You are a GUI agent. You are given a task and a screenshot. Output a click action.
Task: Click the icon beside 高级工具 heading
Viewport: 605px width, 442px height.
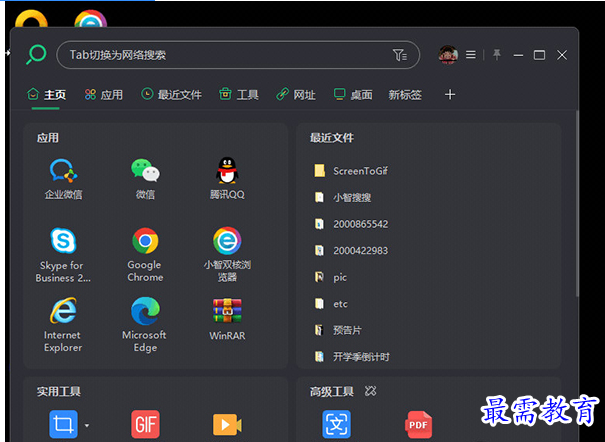tap(370, 391)
